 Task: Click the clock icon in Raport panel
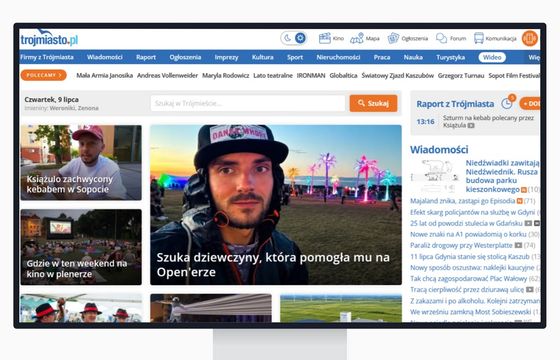[x=507, y=104]
